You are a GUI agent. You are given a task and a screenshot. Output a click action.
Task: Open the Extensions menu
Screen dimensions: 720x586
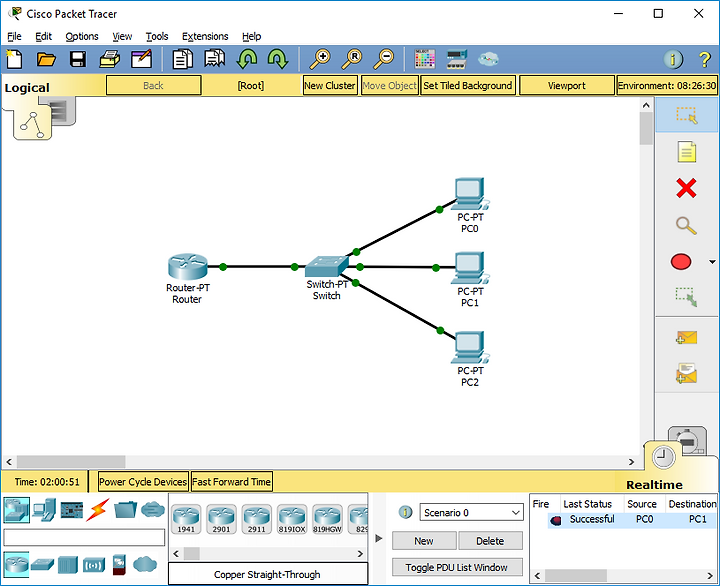[x=205, y=36]
